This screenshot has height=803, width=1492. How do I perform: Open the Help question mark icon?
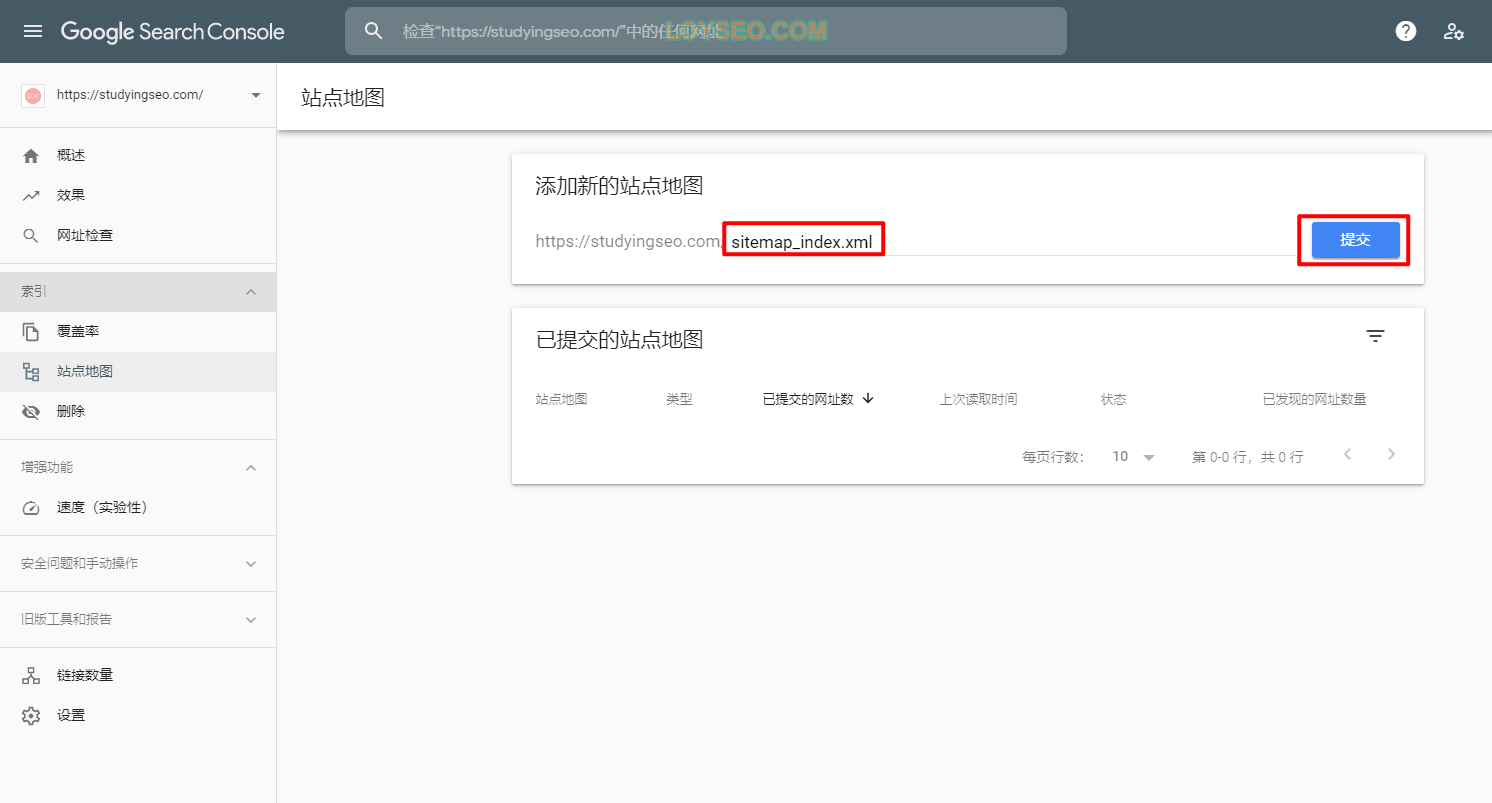pyautogui.click(x=1406, y=31)
